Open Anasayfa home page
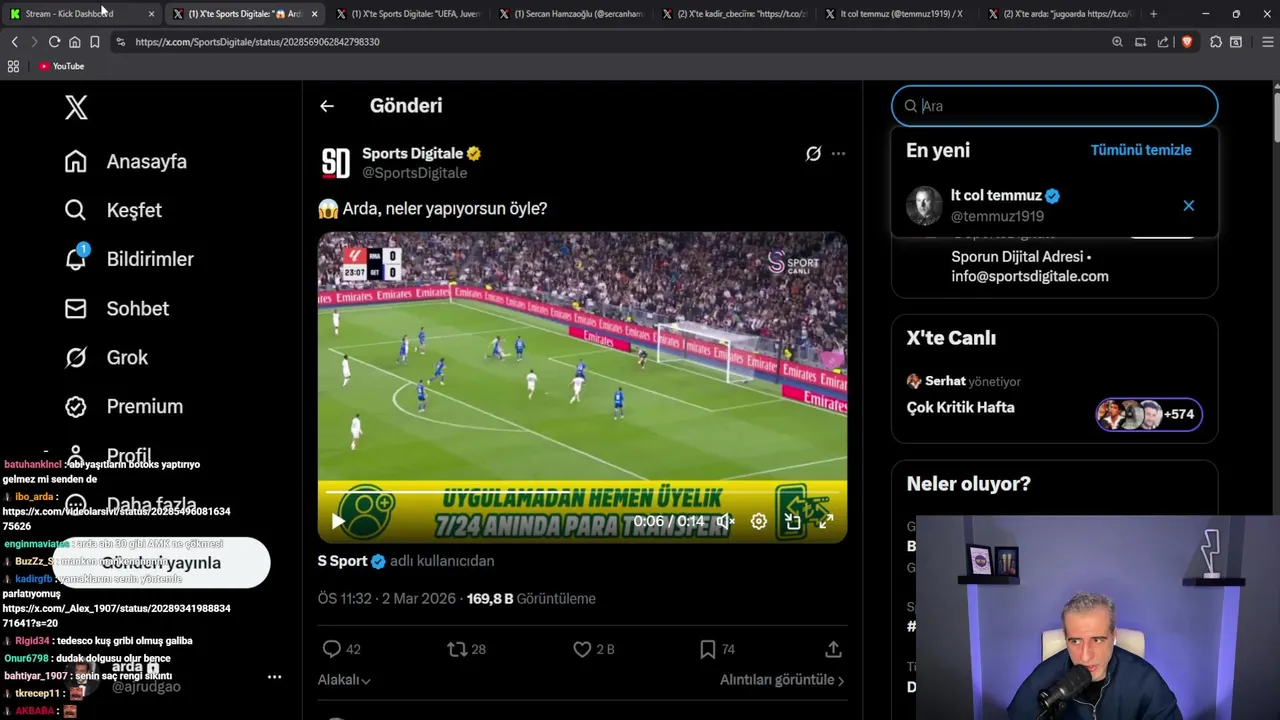This screenshot has height=720, width=1280. point(126,161)
